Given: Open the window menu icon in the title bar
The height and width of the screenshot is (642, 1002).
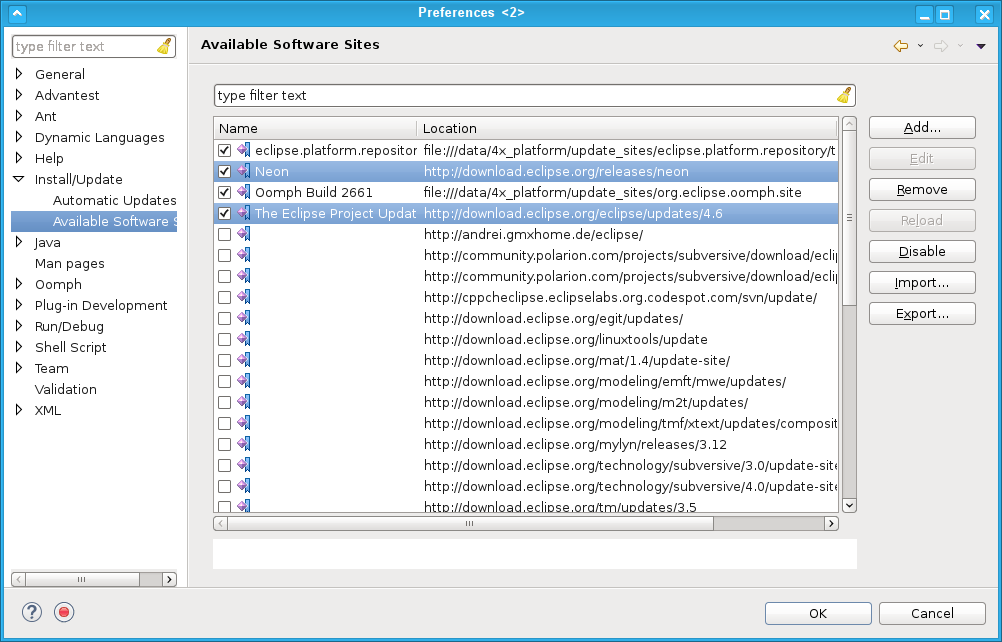Looking at the screenshot, I should click(17, 13).
